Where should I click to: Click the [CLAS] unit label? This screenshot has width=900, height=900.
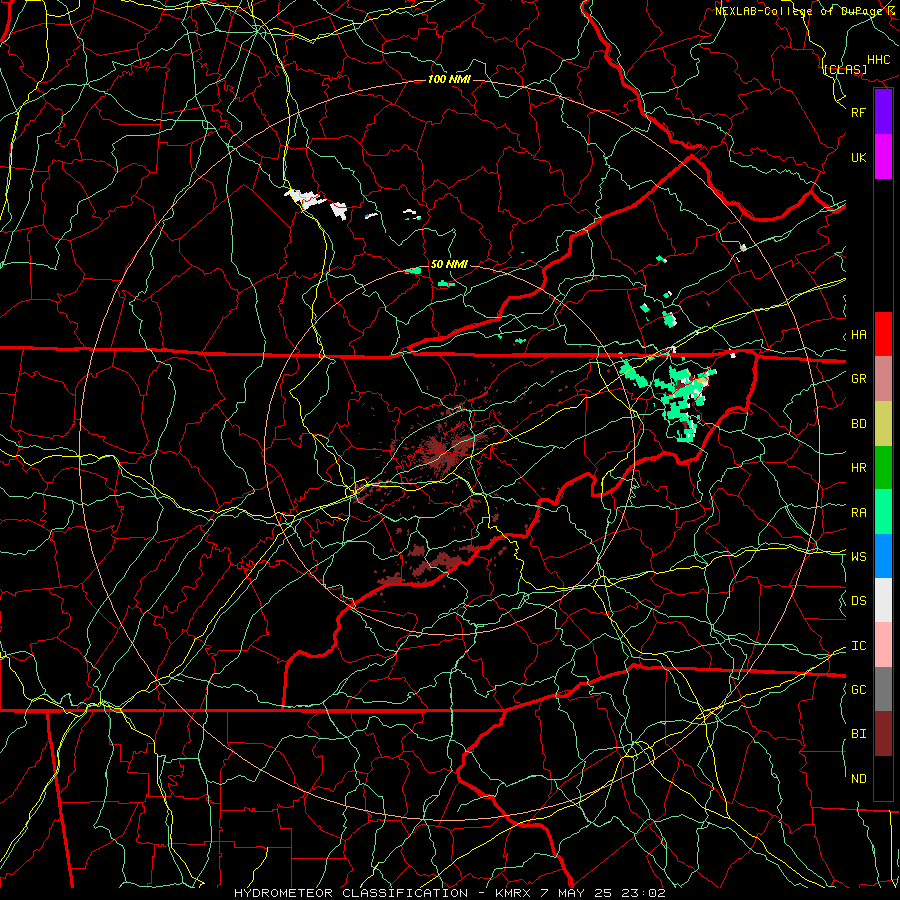[844, 70]
